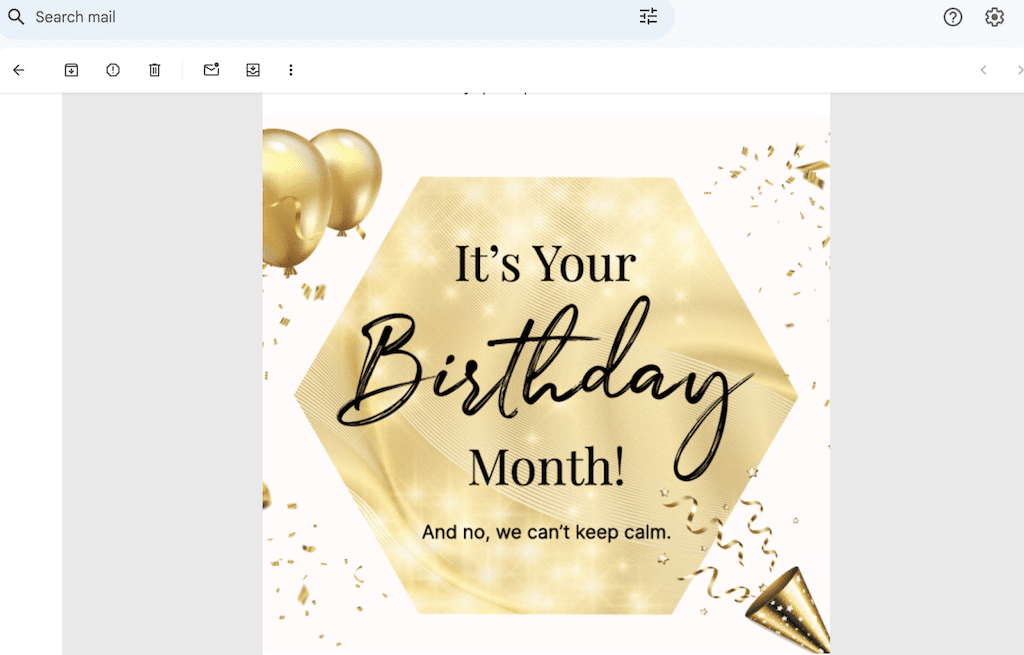Click the magnifying glass search icon
Screen dimensions: 1024x655
16,17
